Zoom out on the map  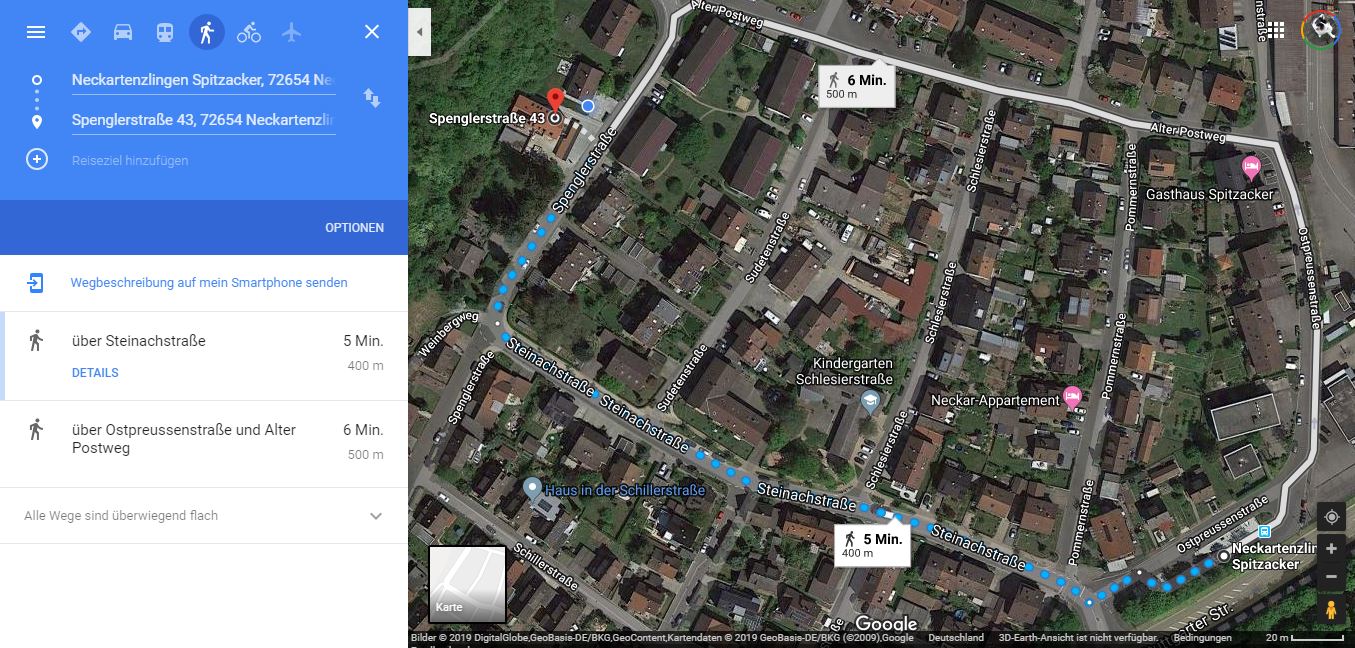[x=1331, y=577]
